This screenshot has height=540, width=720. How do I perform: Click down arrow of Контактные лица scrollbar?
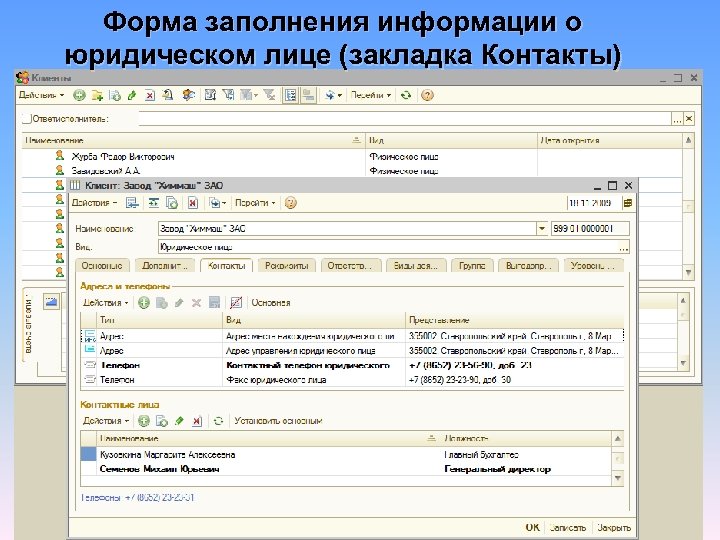point(618,478)
